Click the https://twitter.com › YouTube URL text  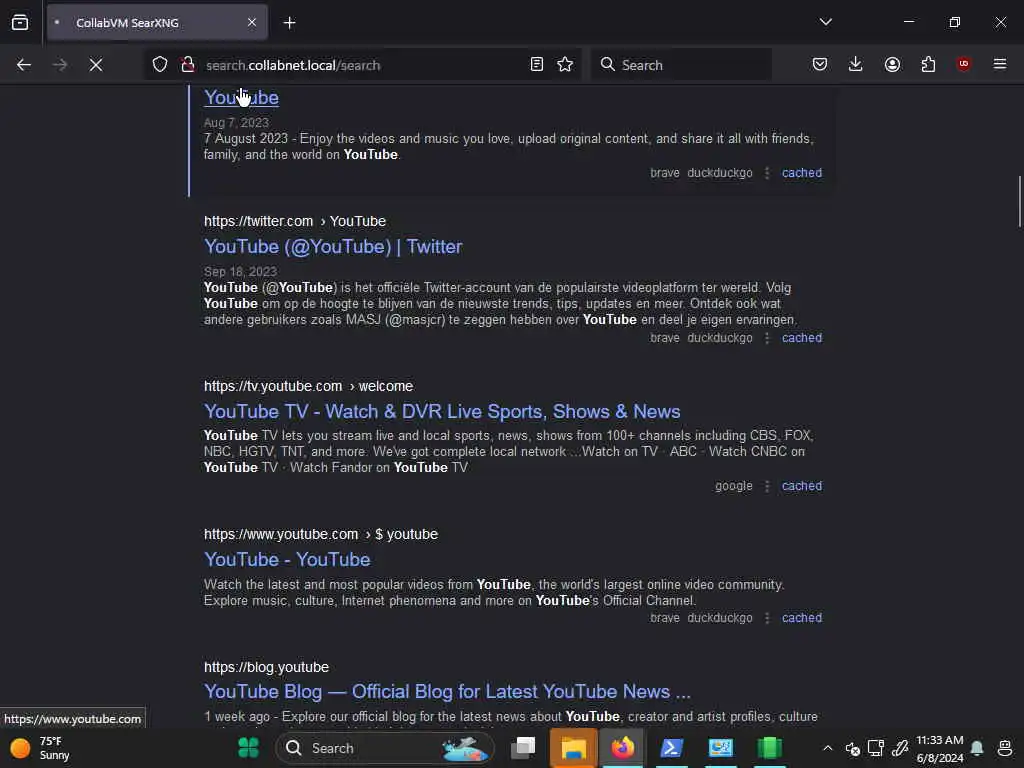[295, 221]
